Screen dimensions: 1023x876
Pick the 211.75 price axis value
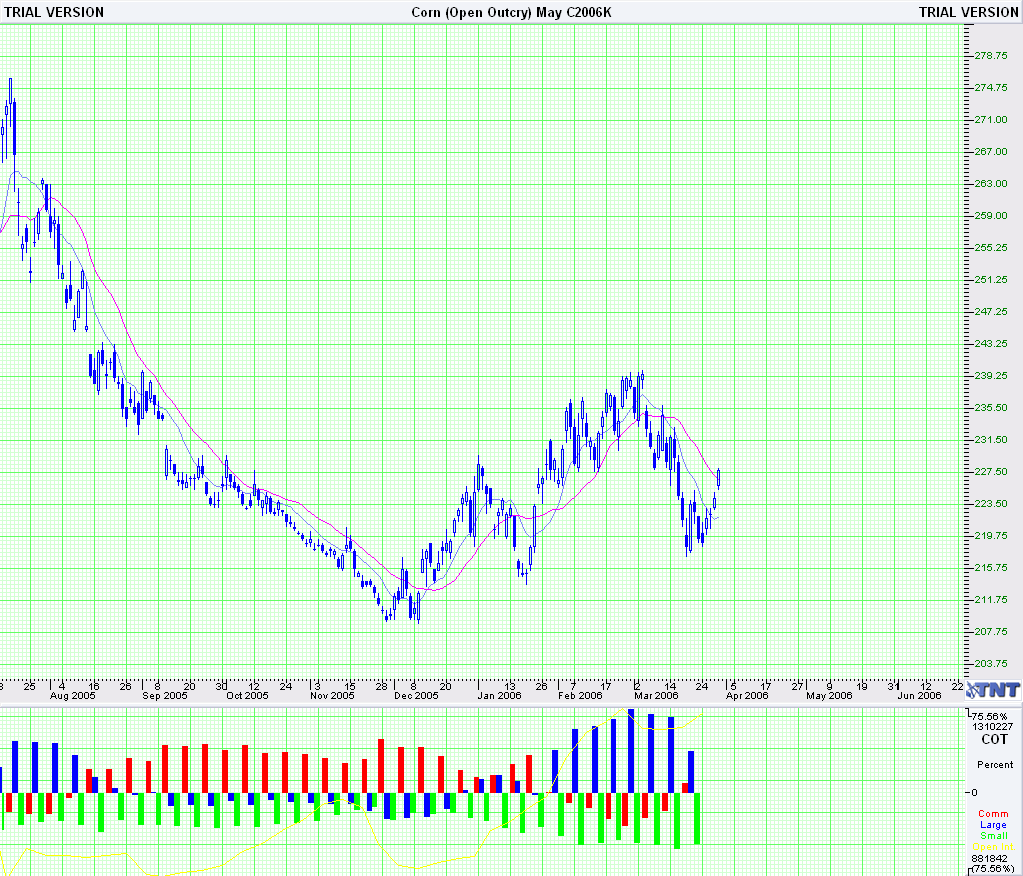tap(991, 599)
